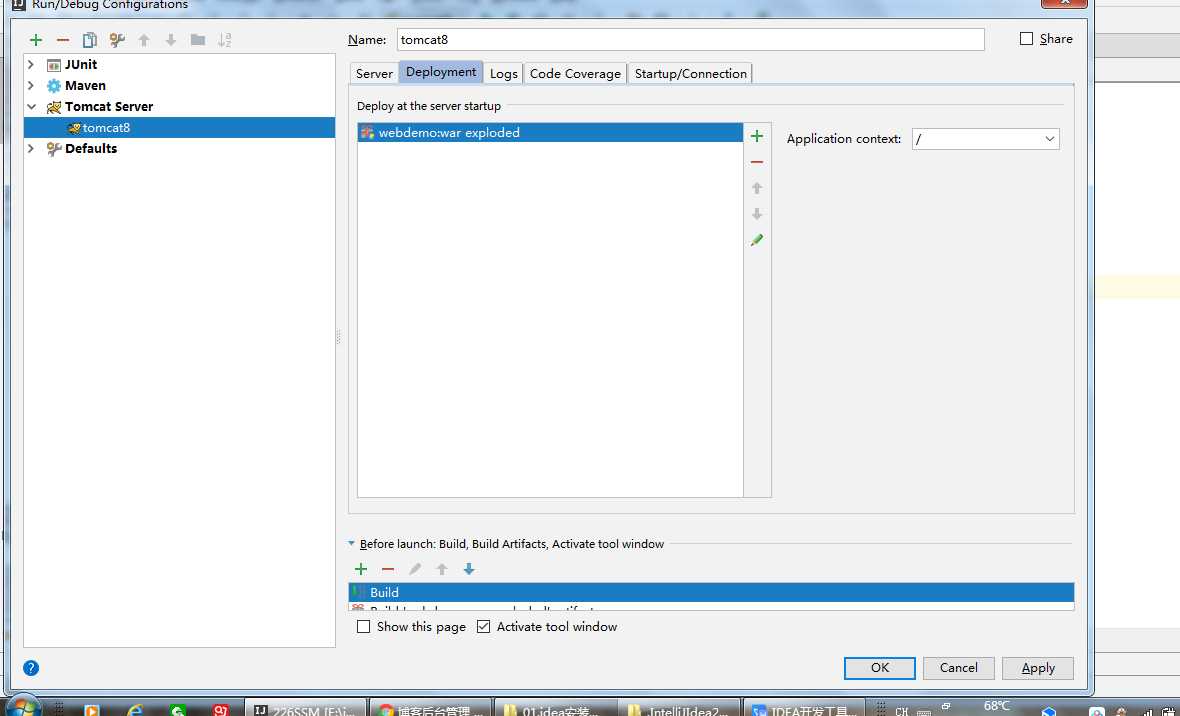1180x716 pixels.
Task: Edit before-launch task pencil icon
Action: pos(415,569)
